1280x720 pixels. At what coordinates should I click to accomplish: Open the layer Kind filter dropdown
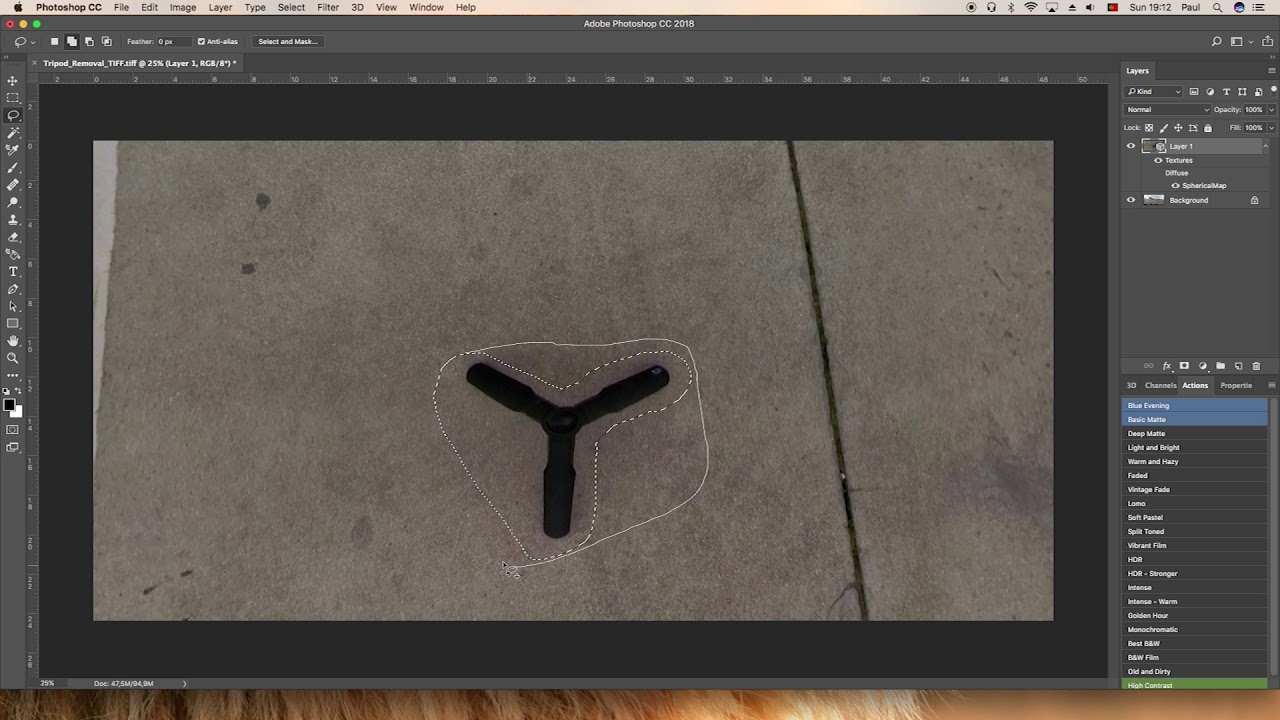[x=1155, y=92]
